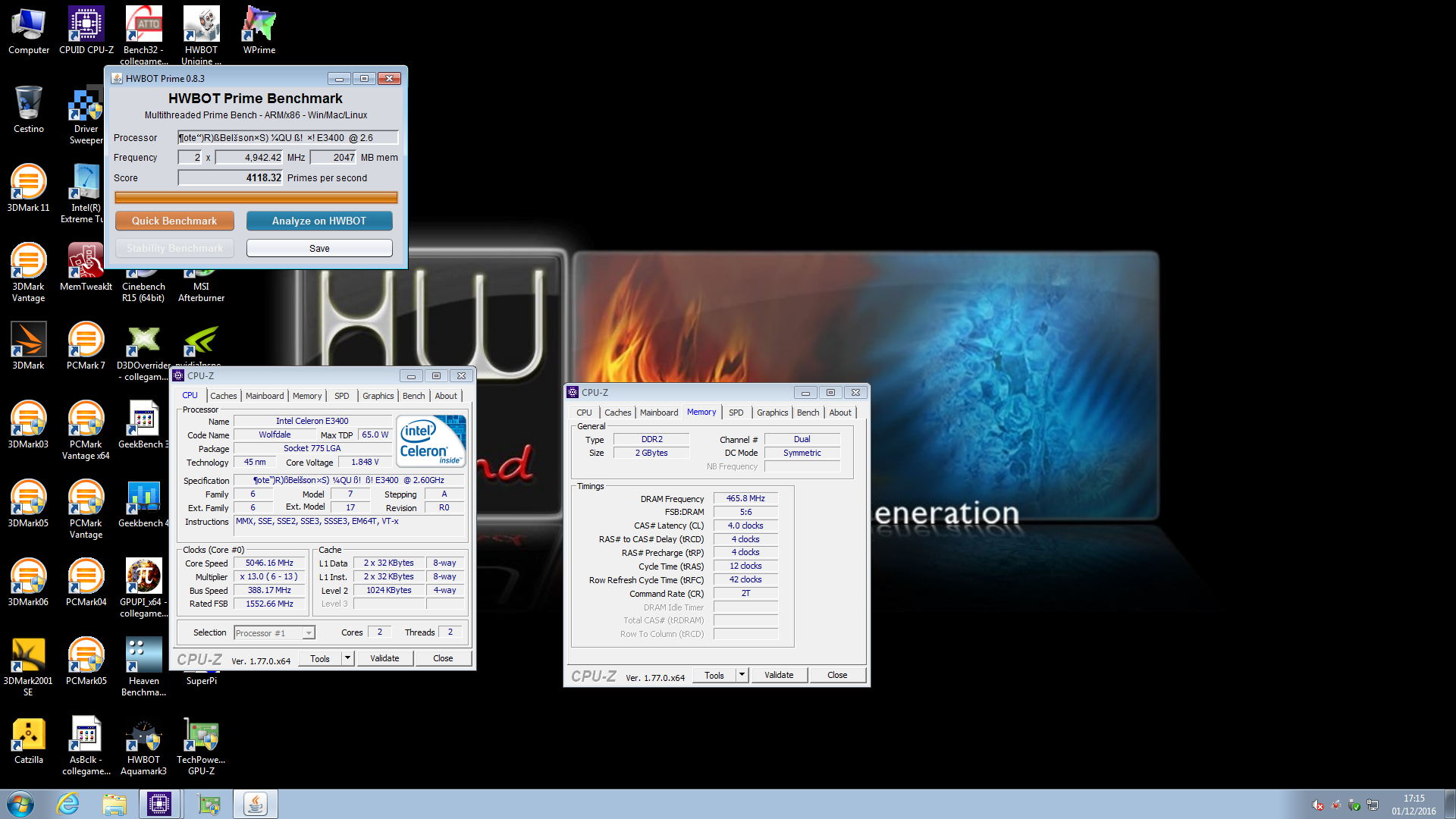Open HWBOT Aquamark3 desktop shortcut
The width and height of the screenshot is (1456, 819).
144,745
